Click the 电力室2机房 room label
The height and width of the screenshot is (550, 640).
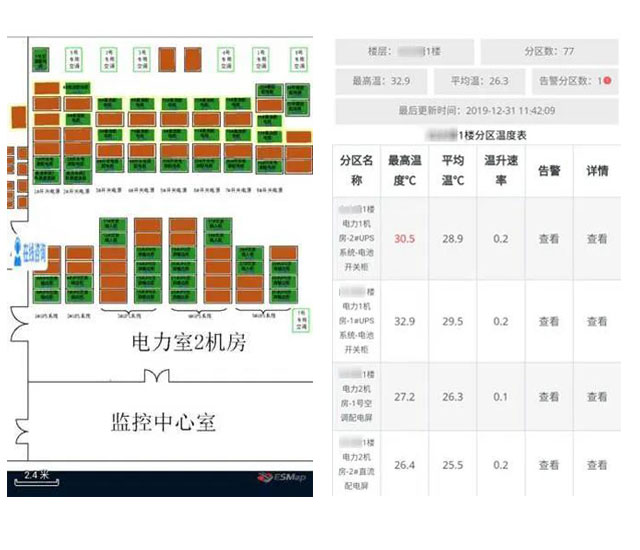click(189, 343)
